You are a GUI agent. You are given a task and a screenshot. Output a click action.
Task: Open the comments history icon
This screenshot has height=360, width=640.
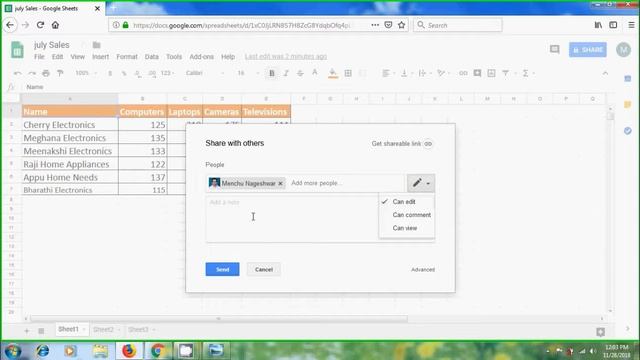click(x=554, y=50)
